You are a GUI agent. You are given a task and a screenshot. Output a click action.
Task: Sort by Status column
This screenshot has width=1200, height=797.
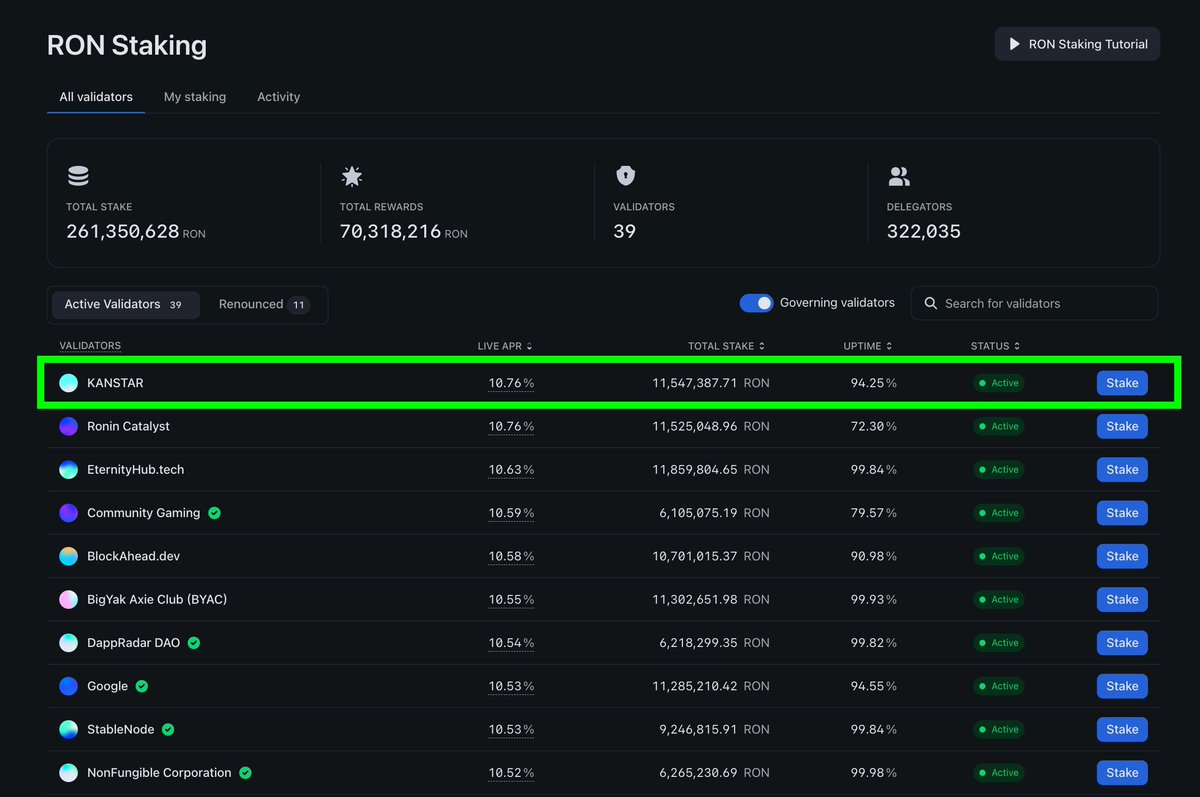point(995,346)
